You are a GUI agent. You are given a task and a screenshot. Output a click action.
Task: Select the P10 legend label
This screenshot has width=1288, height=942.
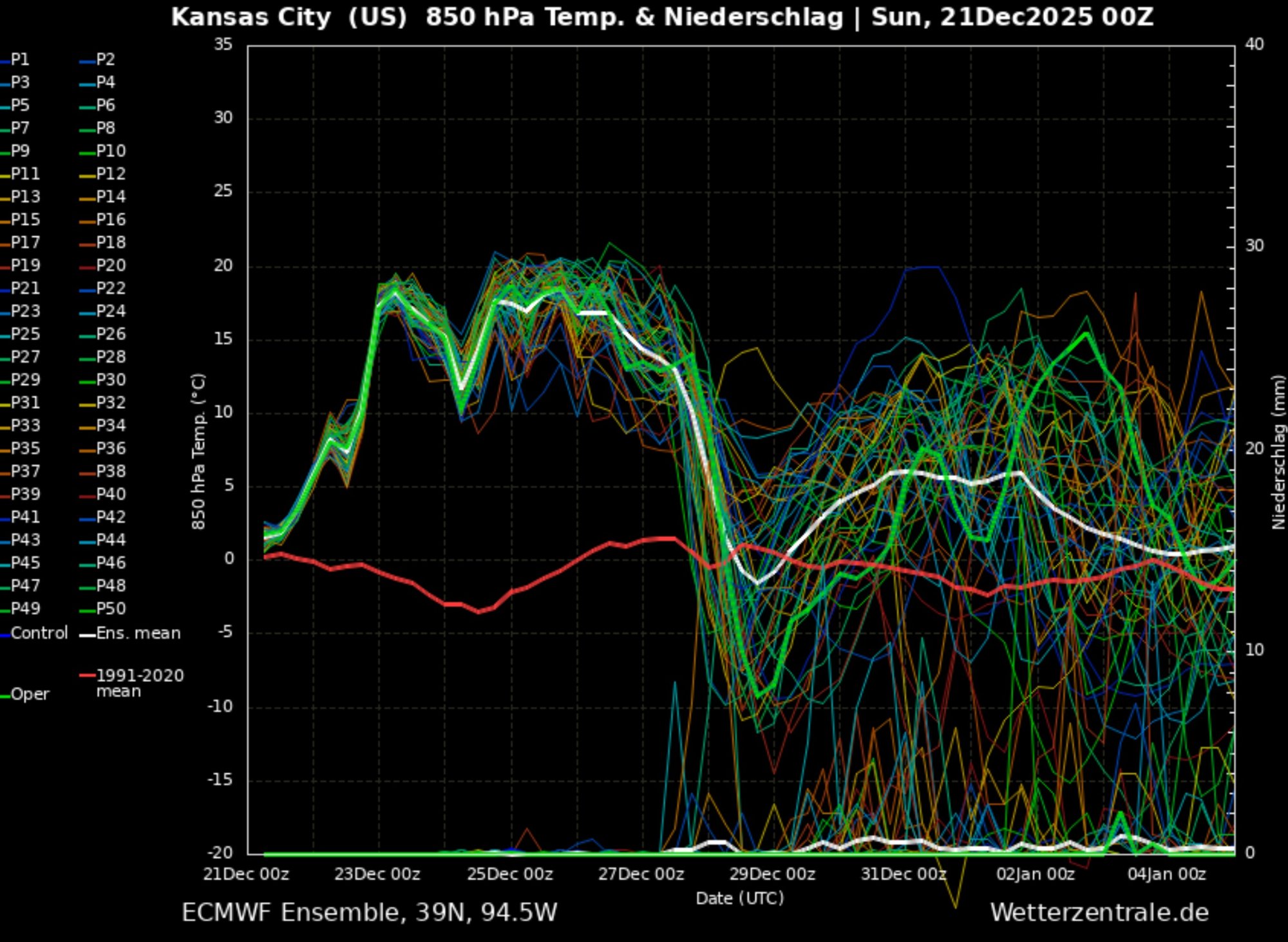click(x=110, y=151)
